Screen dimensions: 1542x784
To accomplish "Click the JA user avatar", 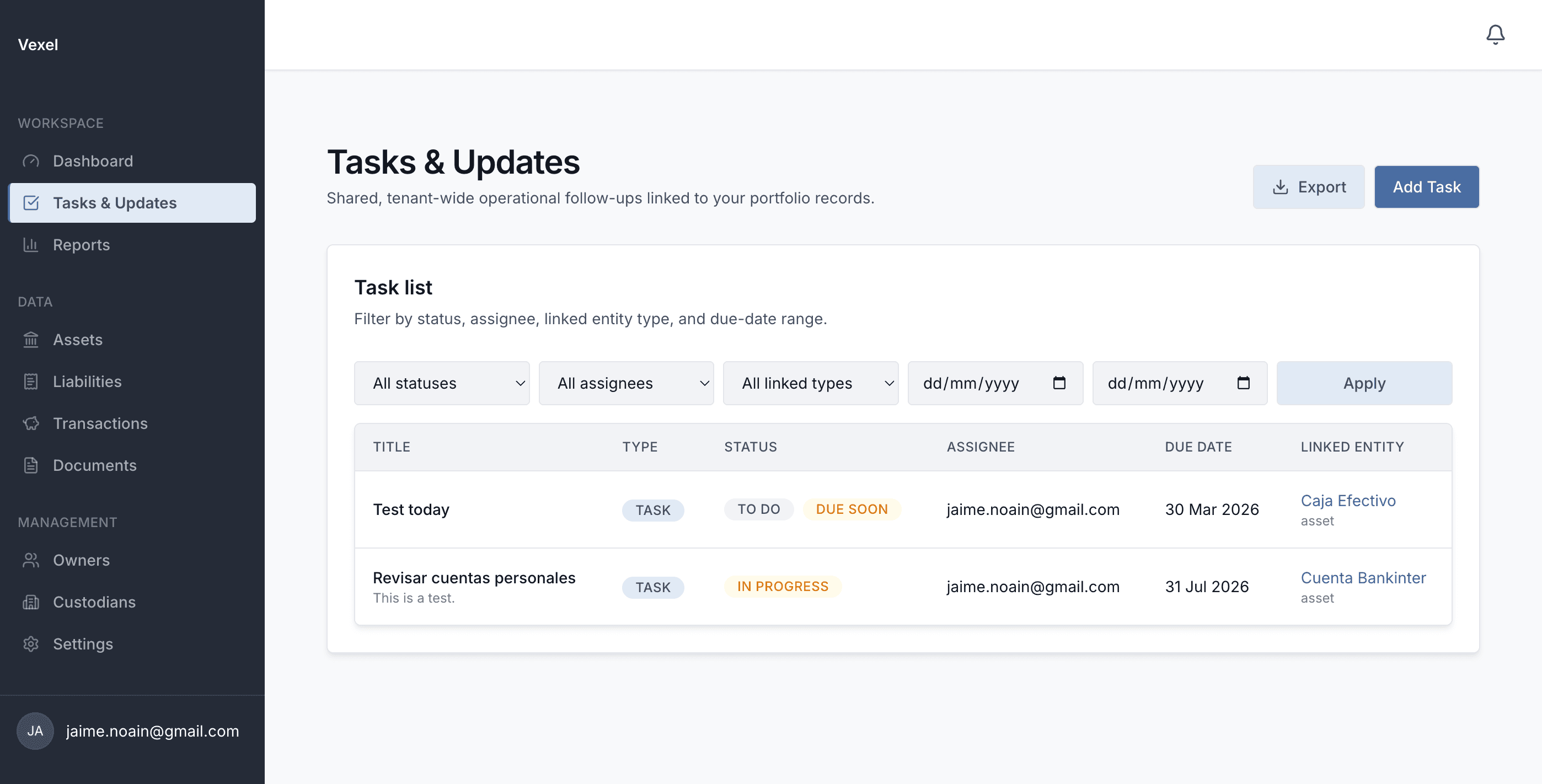I will point(35,730).
